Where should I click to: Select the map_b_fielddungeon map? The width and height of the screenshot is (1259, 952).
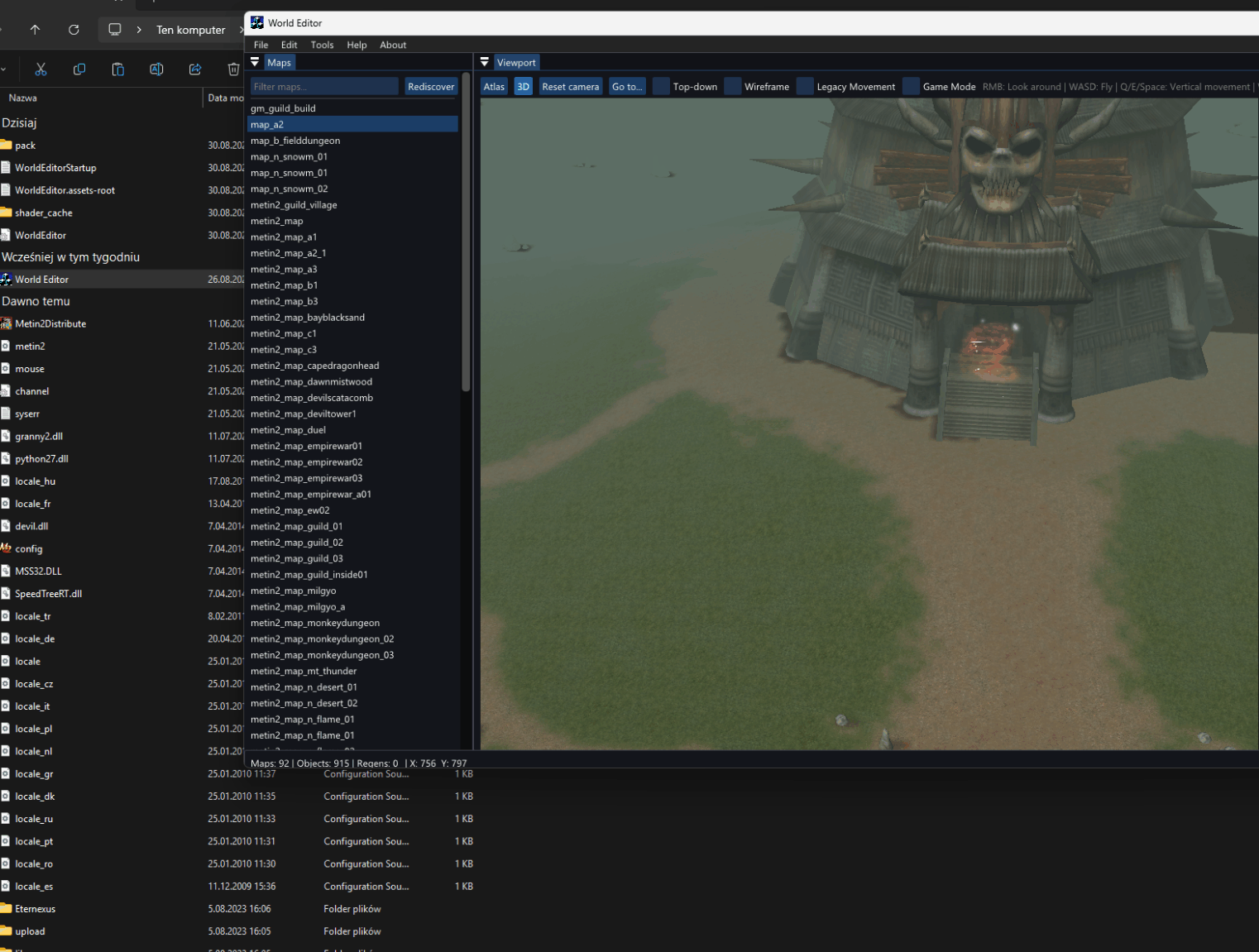(352, 141)
